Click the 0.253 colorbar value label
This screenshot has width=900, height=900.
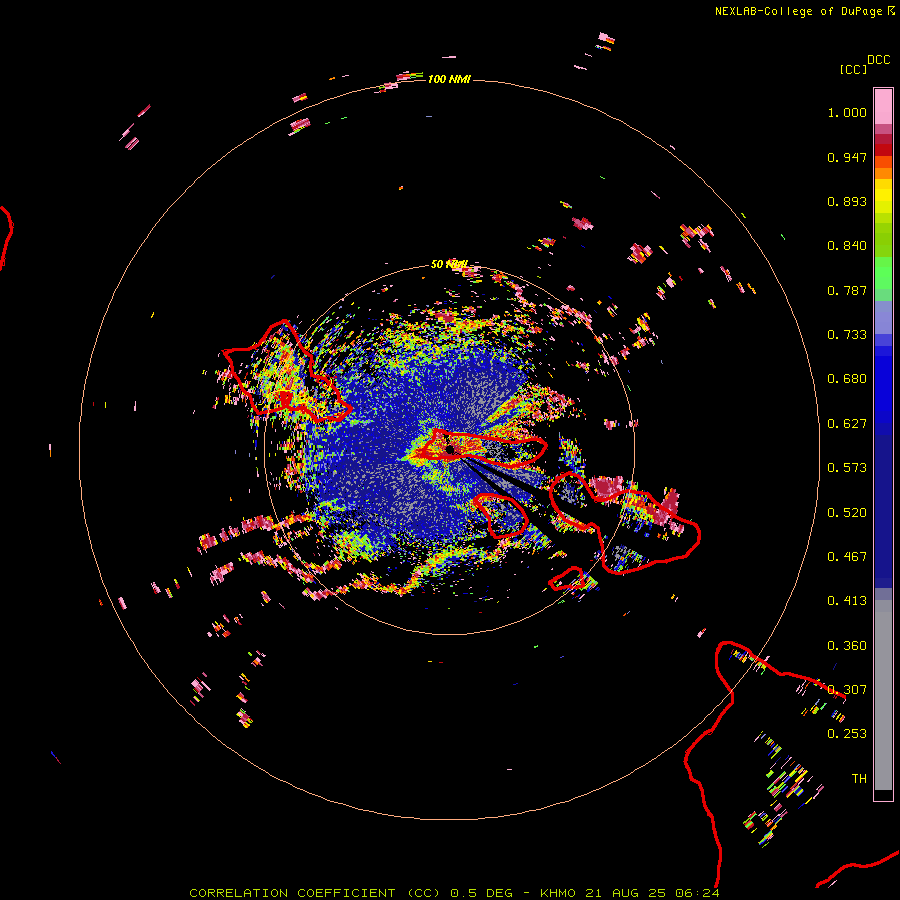(847, 734)
